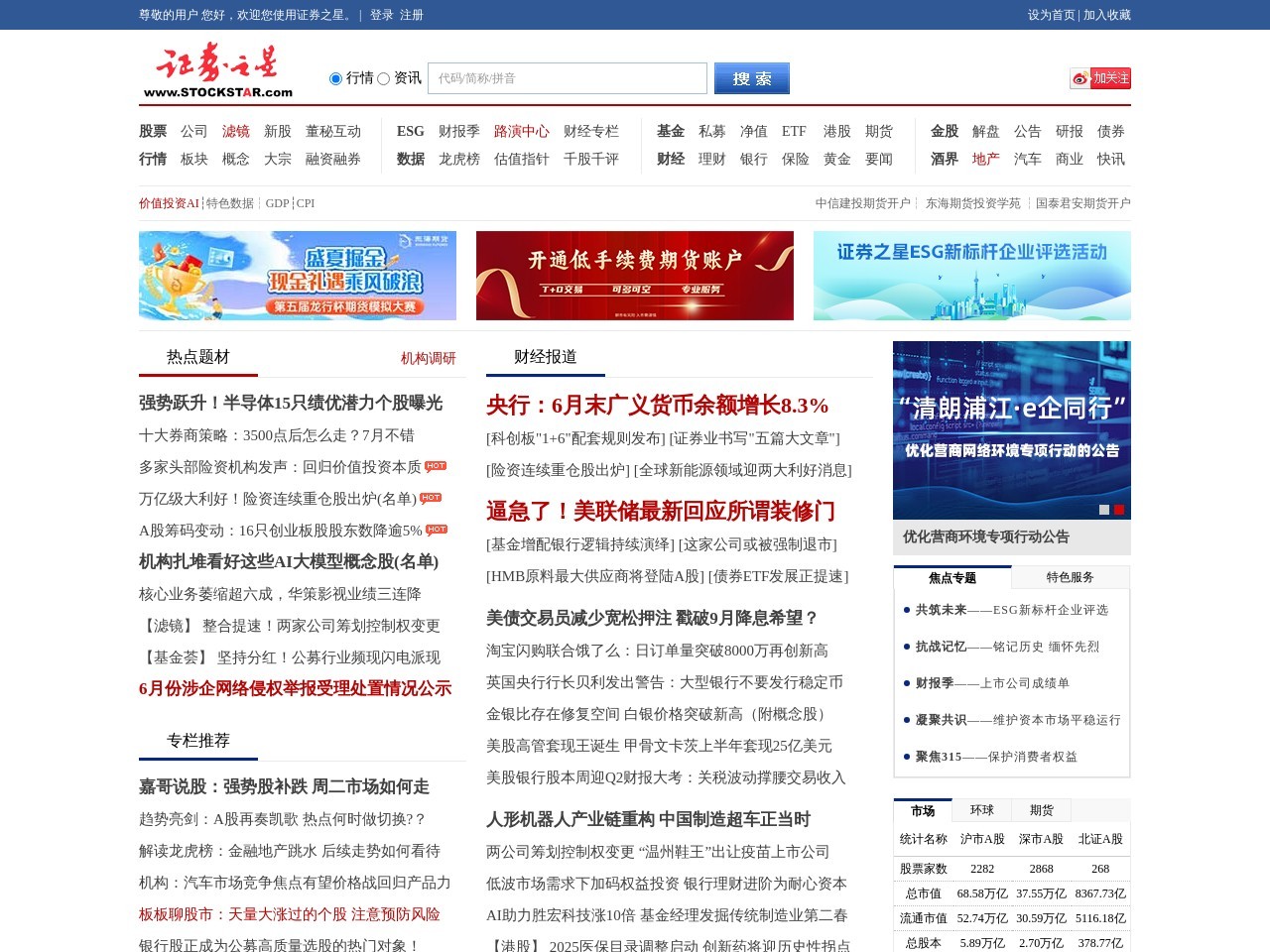Open the 环球 market tab

tap(982, 809)
